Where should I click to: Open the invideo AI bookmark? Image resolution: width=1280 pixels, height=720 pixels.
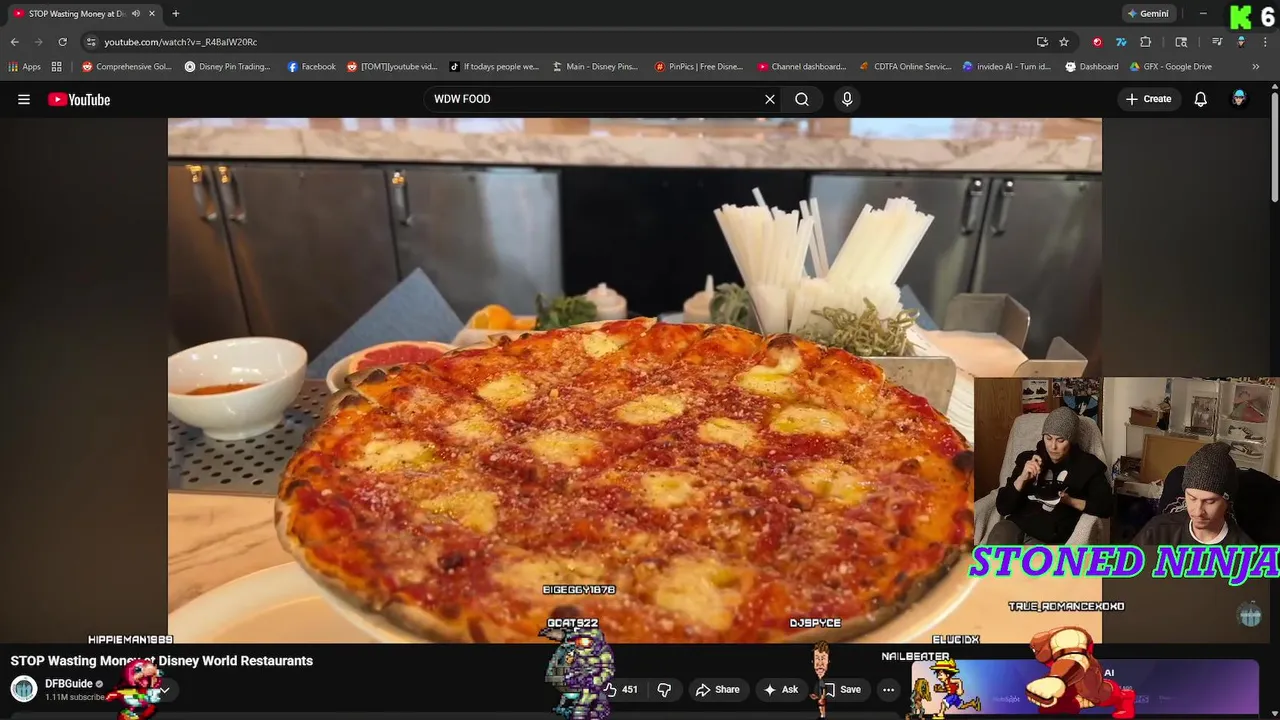point(1007,67)
